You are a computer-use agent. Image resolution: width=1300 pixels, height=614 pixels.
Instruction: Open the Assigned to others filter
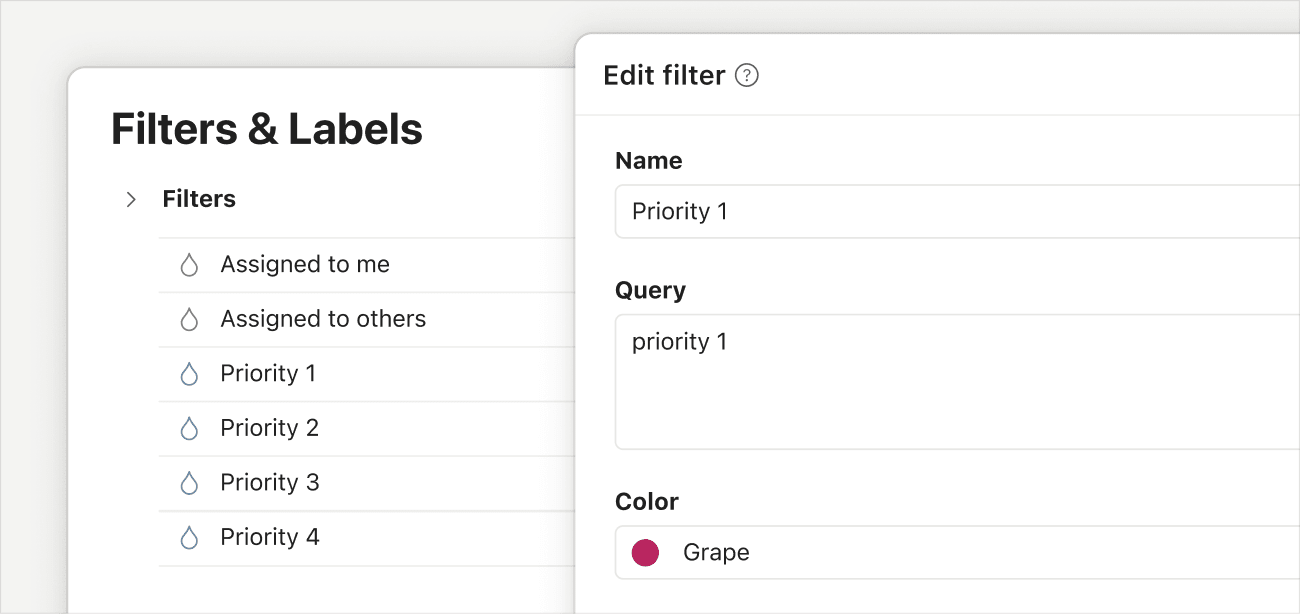click(x=322, y=319)
